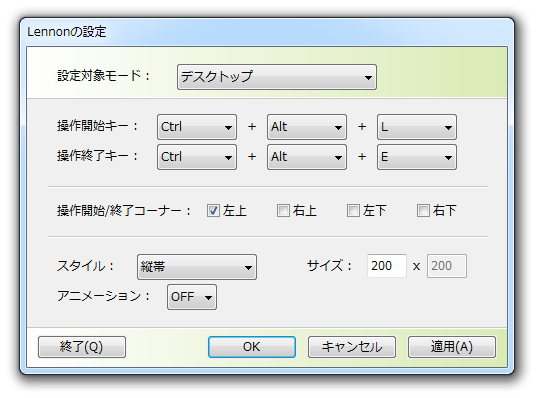Enable the 右下 corner checkbox

(x=423, y=210)
